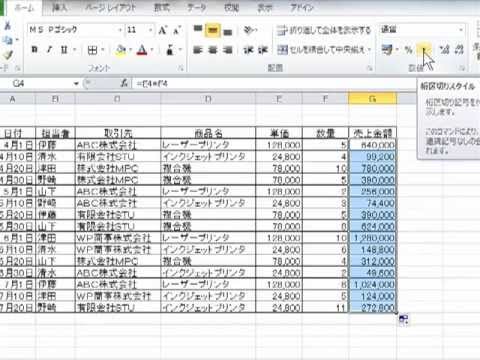This screenshot has height=360, width=480.
Task: Click the decrease decimal icon
Action: point(460,50)
